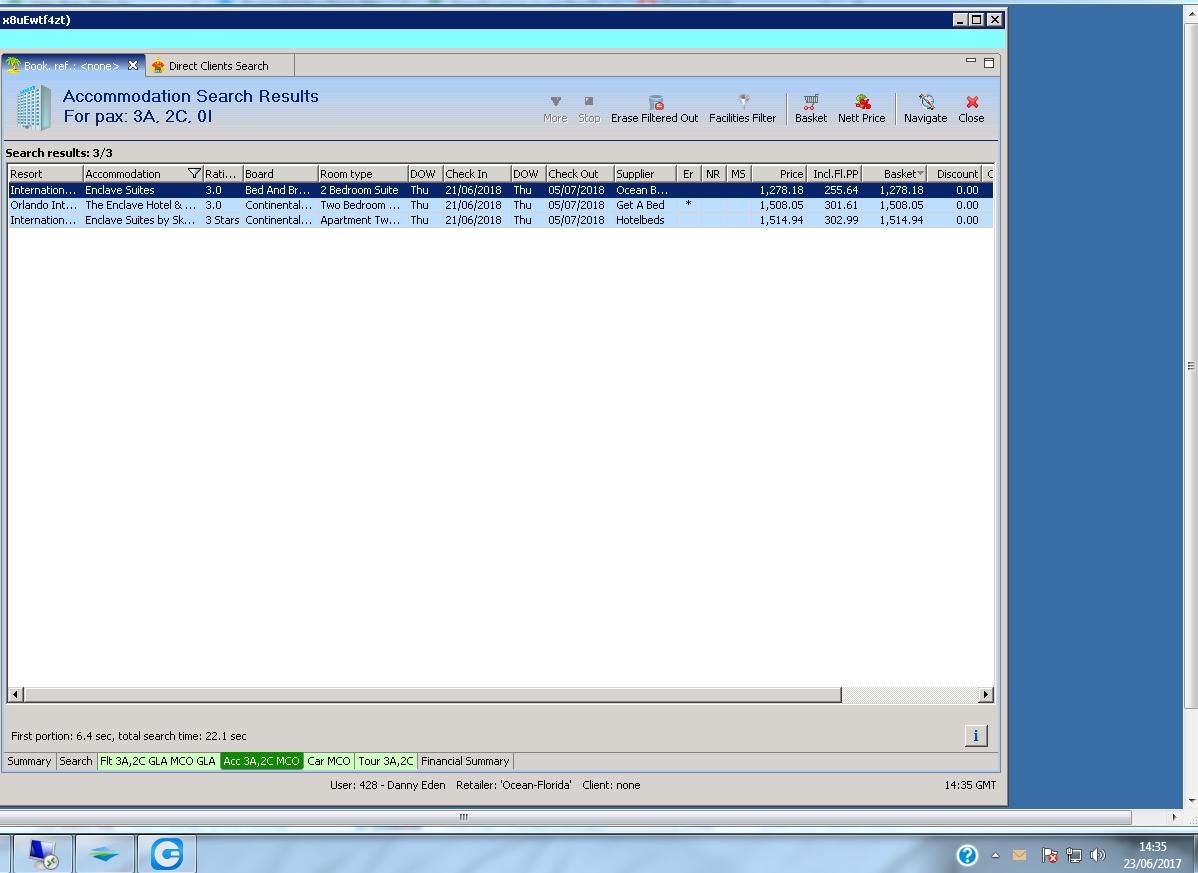Sort by the Check Out column
Viewport: 1198px width, 873px height.
click(x=580, y=174)
